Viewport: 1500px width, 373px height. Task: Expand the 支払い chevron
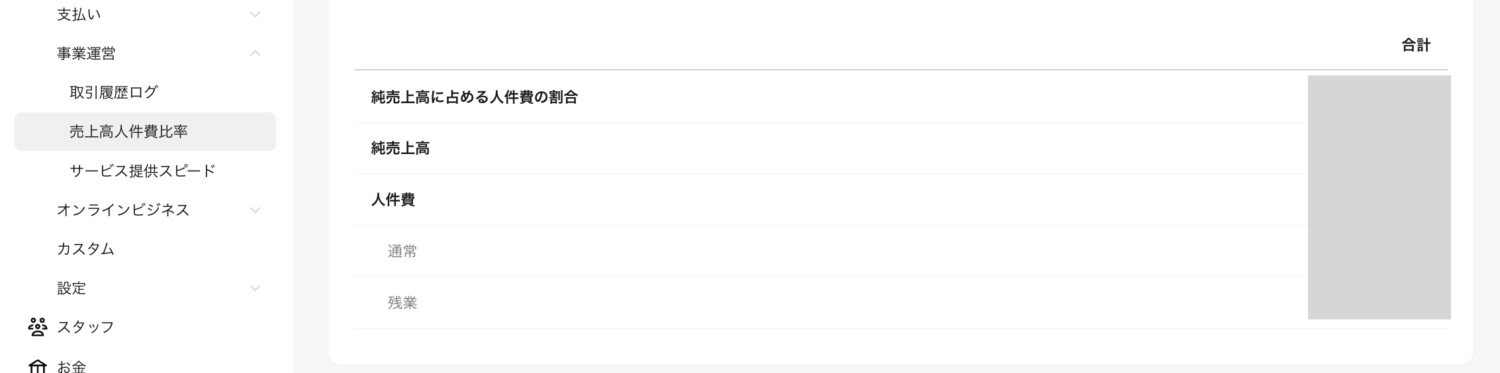(x=255, y=14)
